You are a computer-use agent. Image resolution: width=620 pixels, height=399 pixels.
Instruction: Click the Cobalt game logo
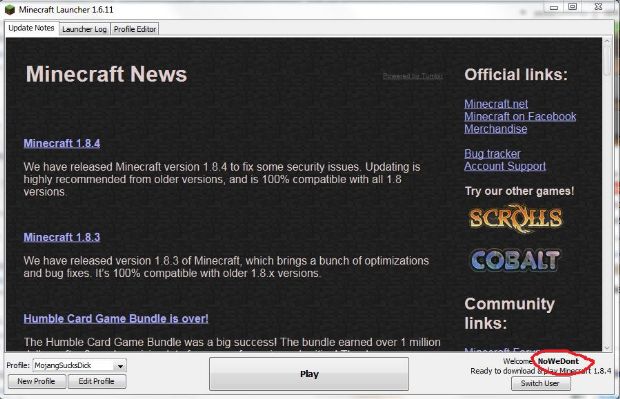(515, 260)
